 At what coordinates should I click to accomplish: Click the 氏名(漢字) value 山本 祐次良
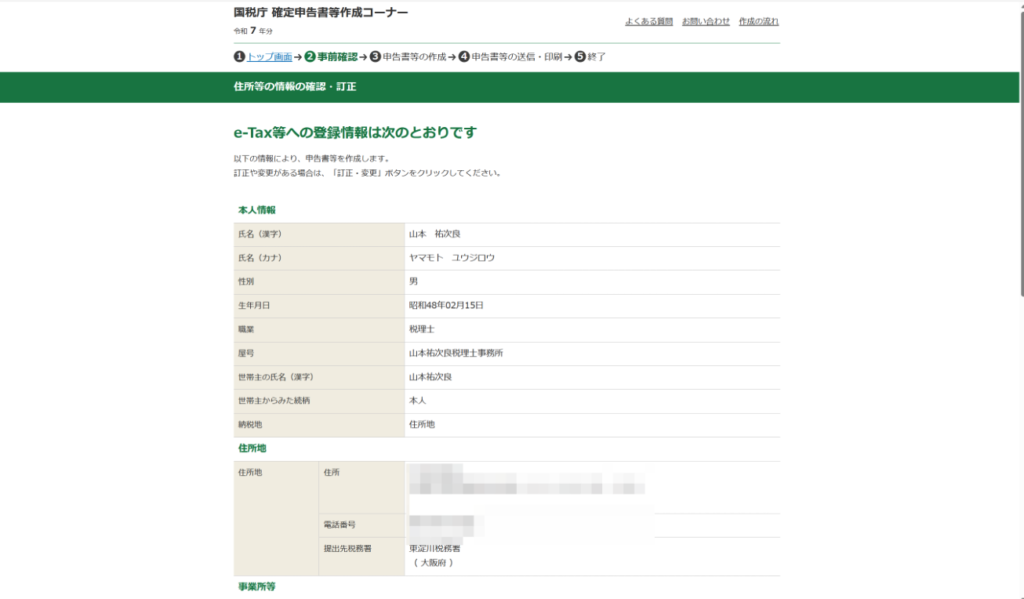[x=434, y=234]
